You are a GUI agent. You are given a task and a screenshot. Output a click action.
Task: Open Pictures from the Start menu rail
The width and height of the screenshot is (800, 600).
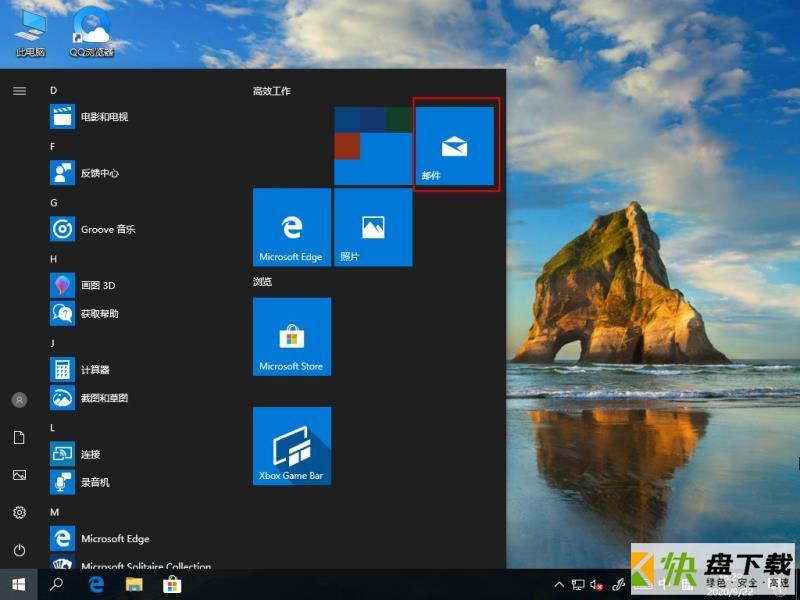coord(19,475)
